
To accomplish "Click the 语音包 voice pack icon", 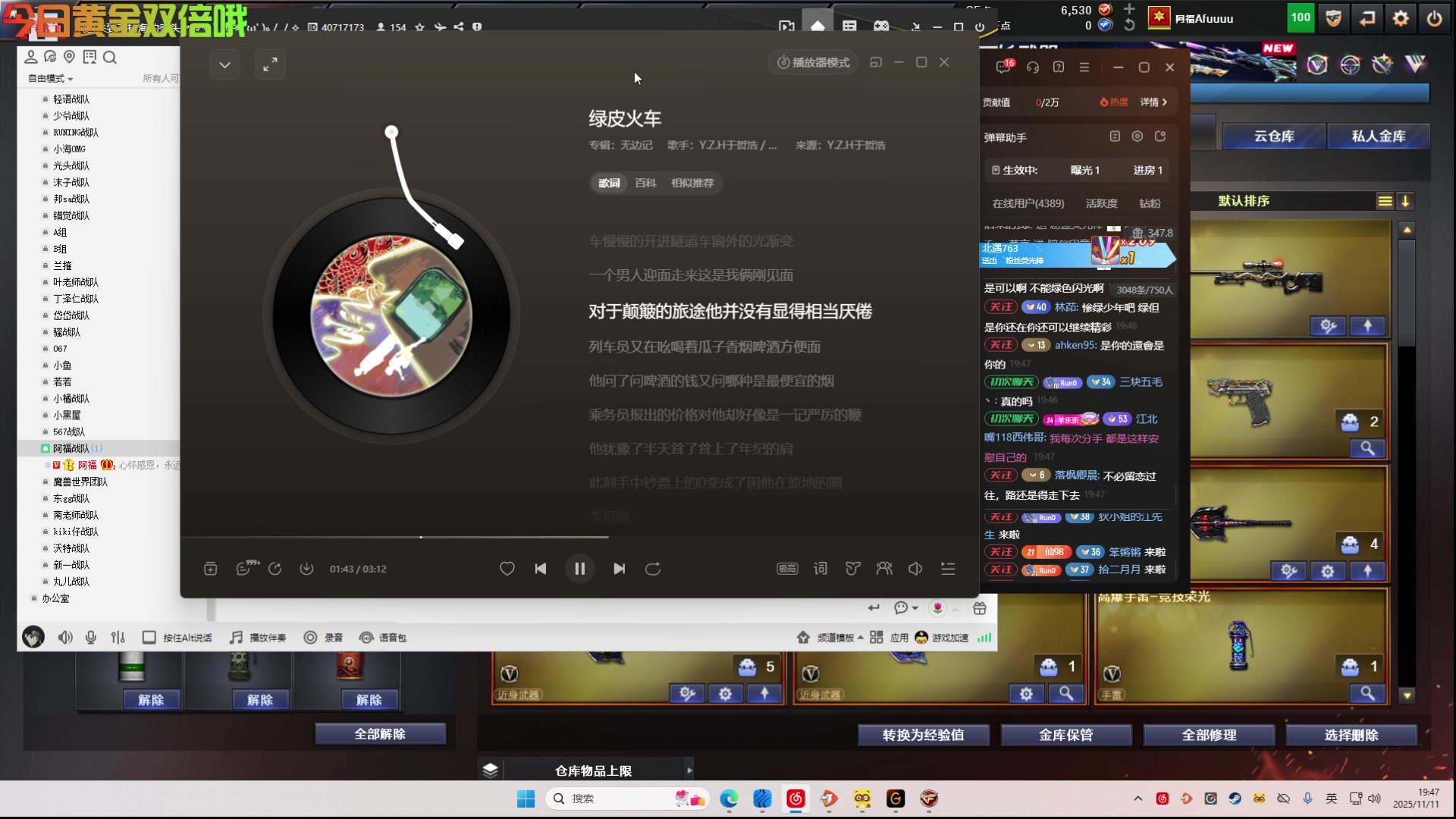I will point(366,638).
